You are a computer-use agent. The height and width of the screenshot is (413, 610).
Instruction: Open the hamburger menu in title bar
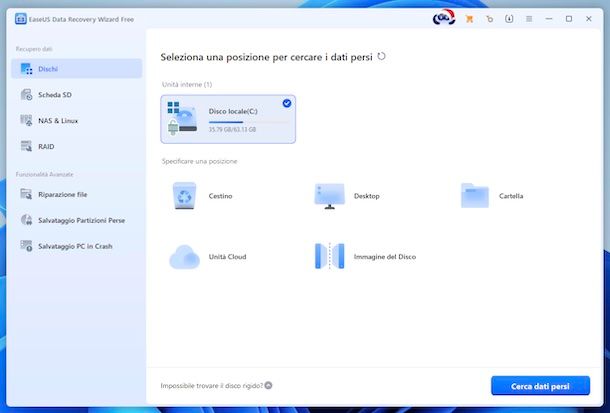coord(529,19)
